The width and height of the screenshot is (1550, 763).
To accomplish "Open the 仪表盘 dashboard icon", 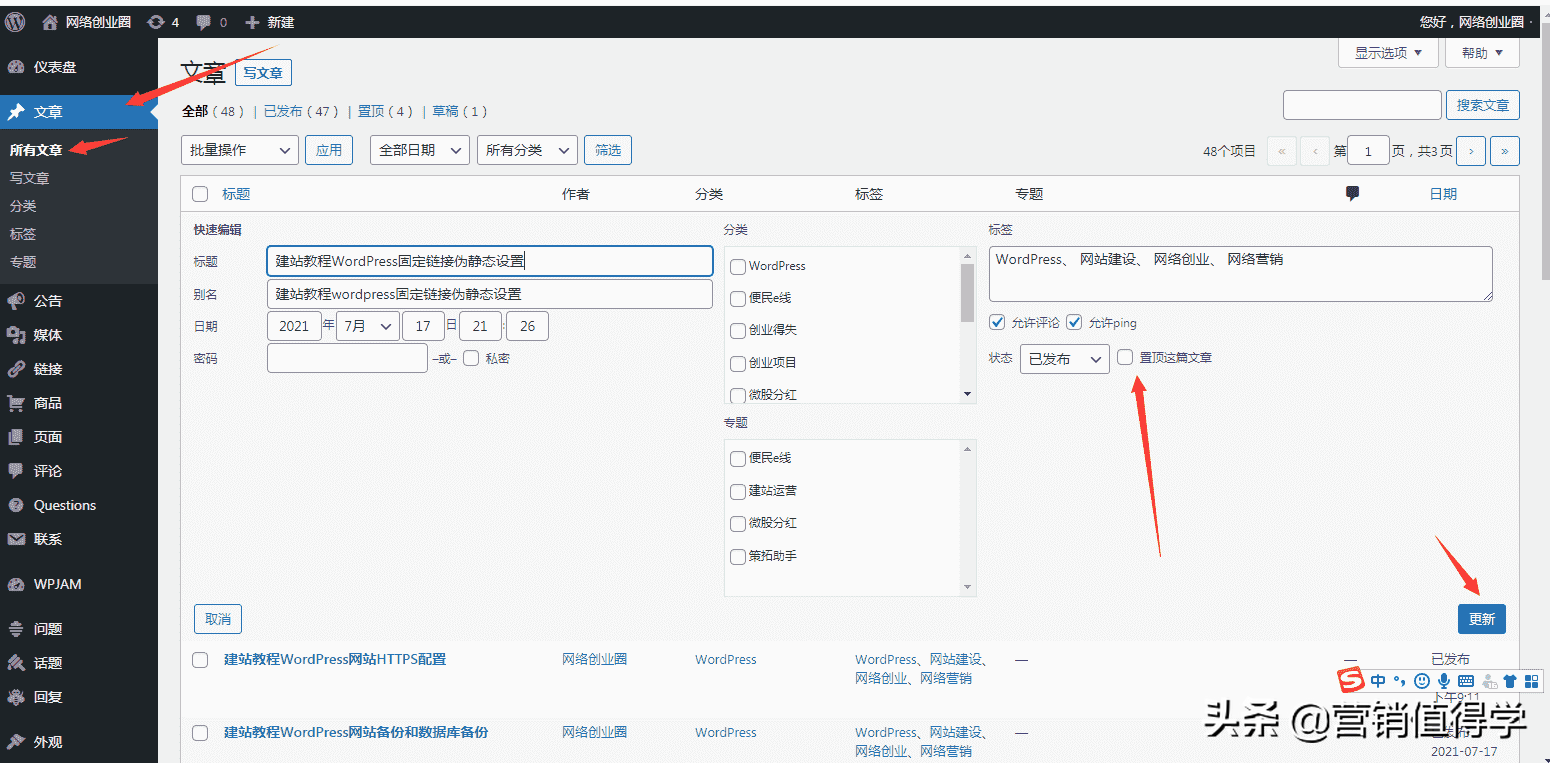I will pyautogui.click(x=16, y=67).
